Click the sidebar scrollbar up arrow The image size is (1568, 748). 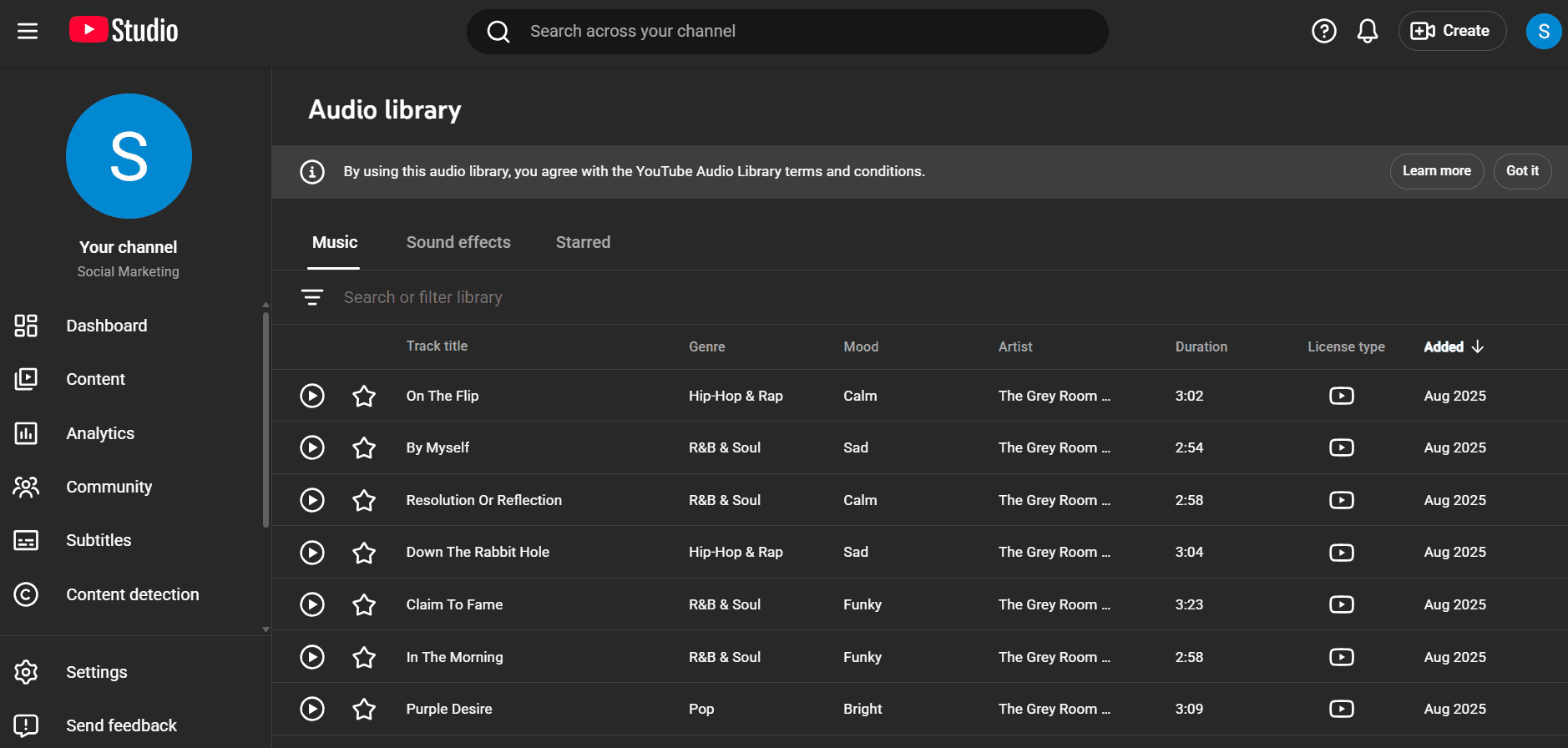coord(266,305)
